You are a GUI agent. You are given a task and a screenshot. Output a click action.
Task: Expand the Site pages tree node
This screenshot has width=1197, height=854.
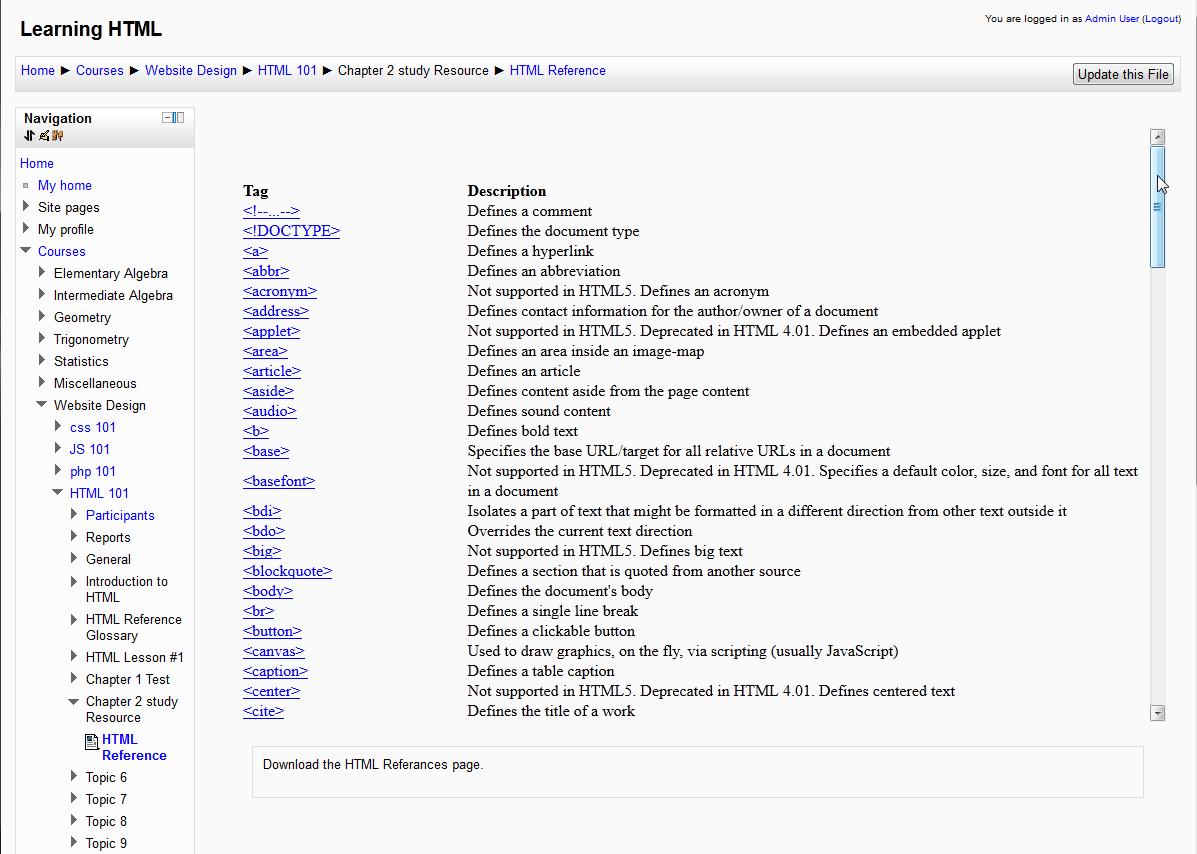pyautogui.click(x=26, y=207)
